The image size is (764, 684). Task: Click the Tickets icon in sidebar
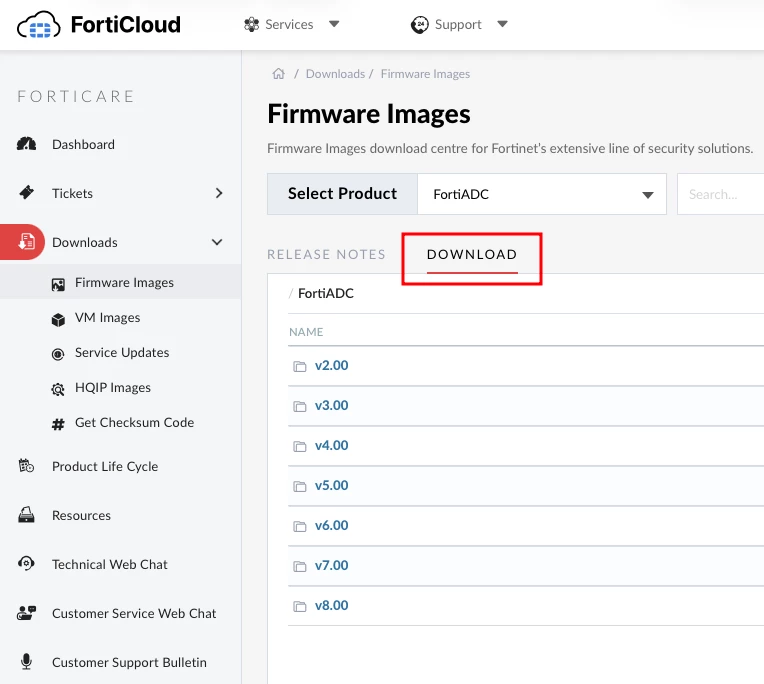coord(26,192)
